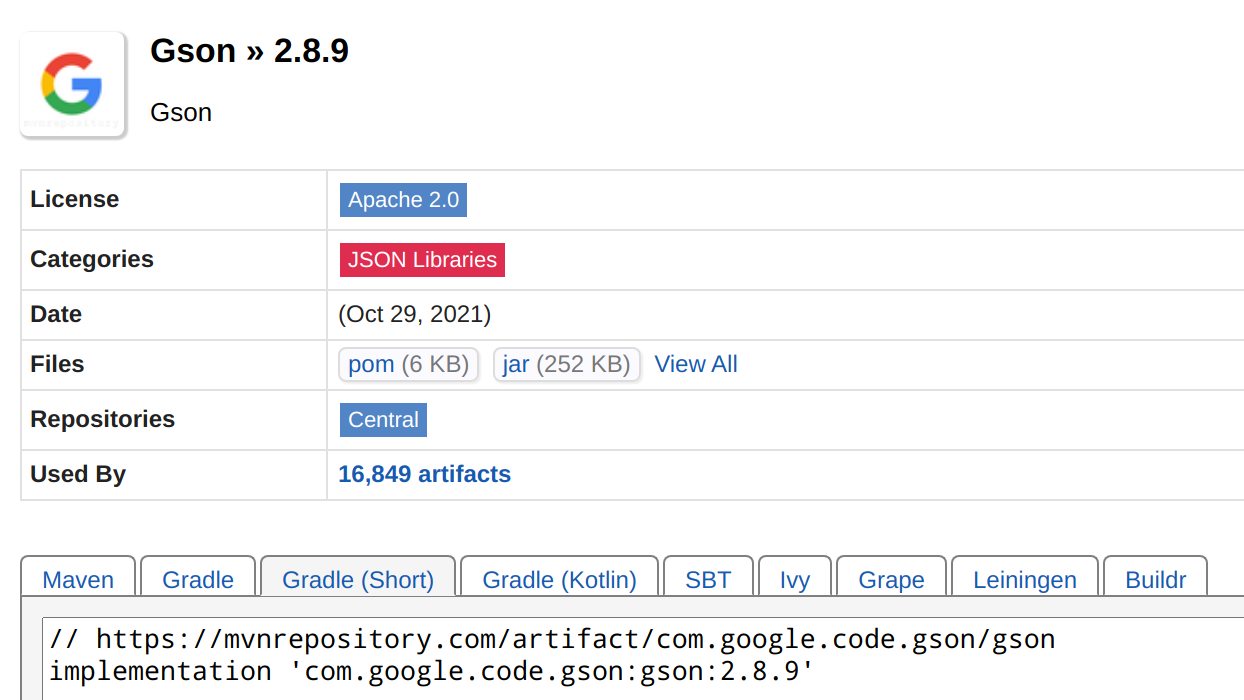Switch to the Leiningen tab
Viewport: 1244px width, 700px height.
[1024, 579]
